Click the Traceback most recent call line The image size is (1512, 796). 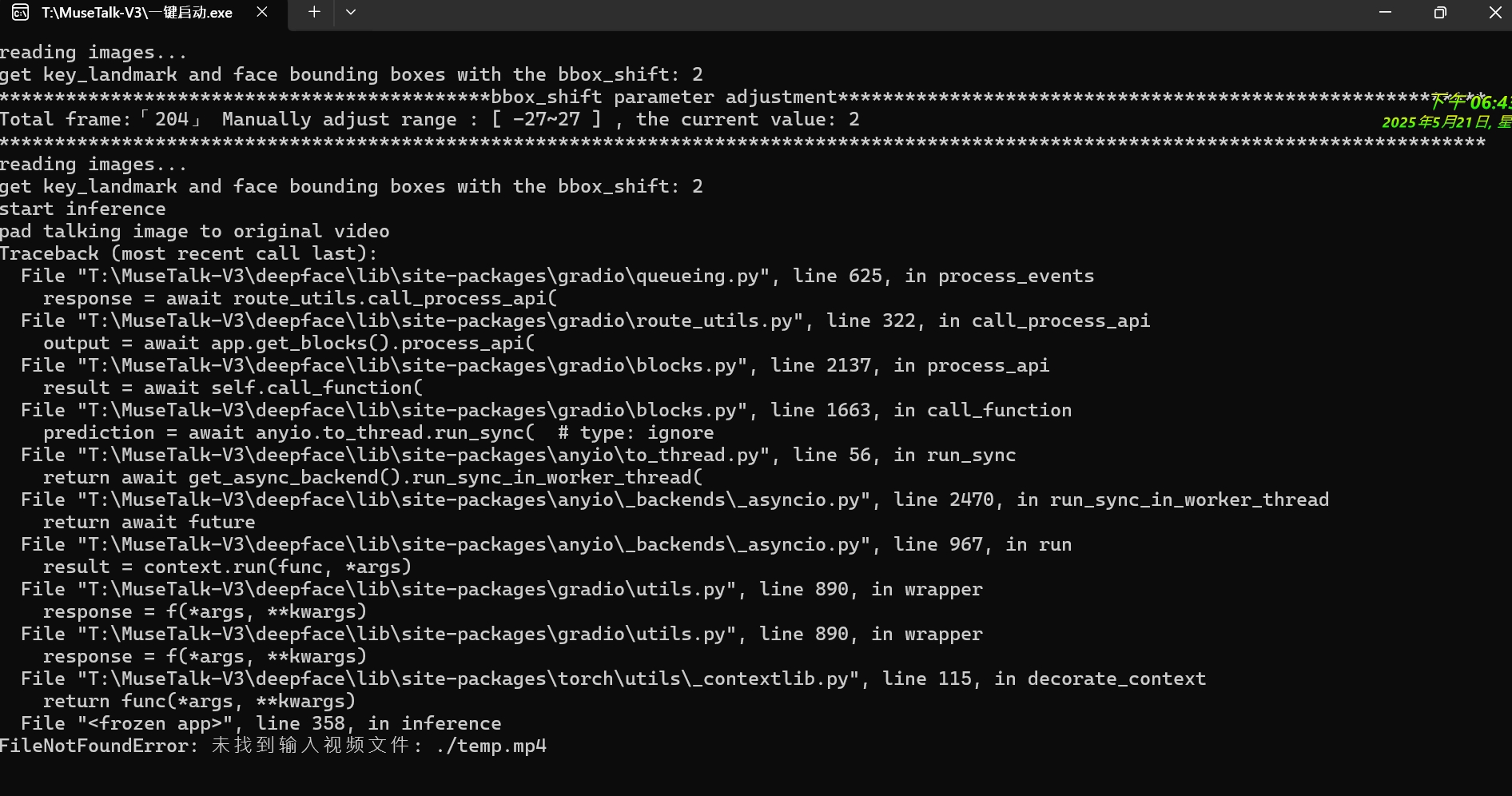[189, 253]
